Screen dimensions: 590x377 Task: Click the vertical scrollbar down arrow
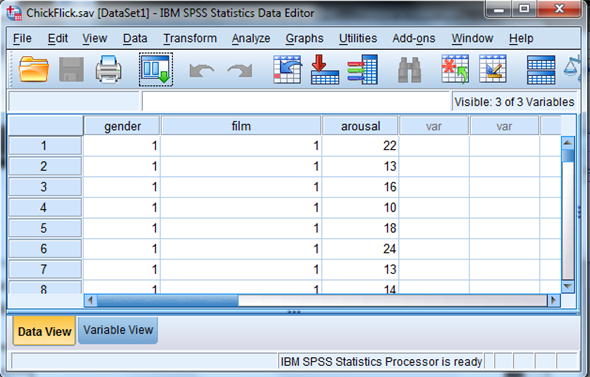(568, 286)
